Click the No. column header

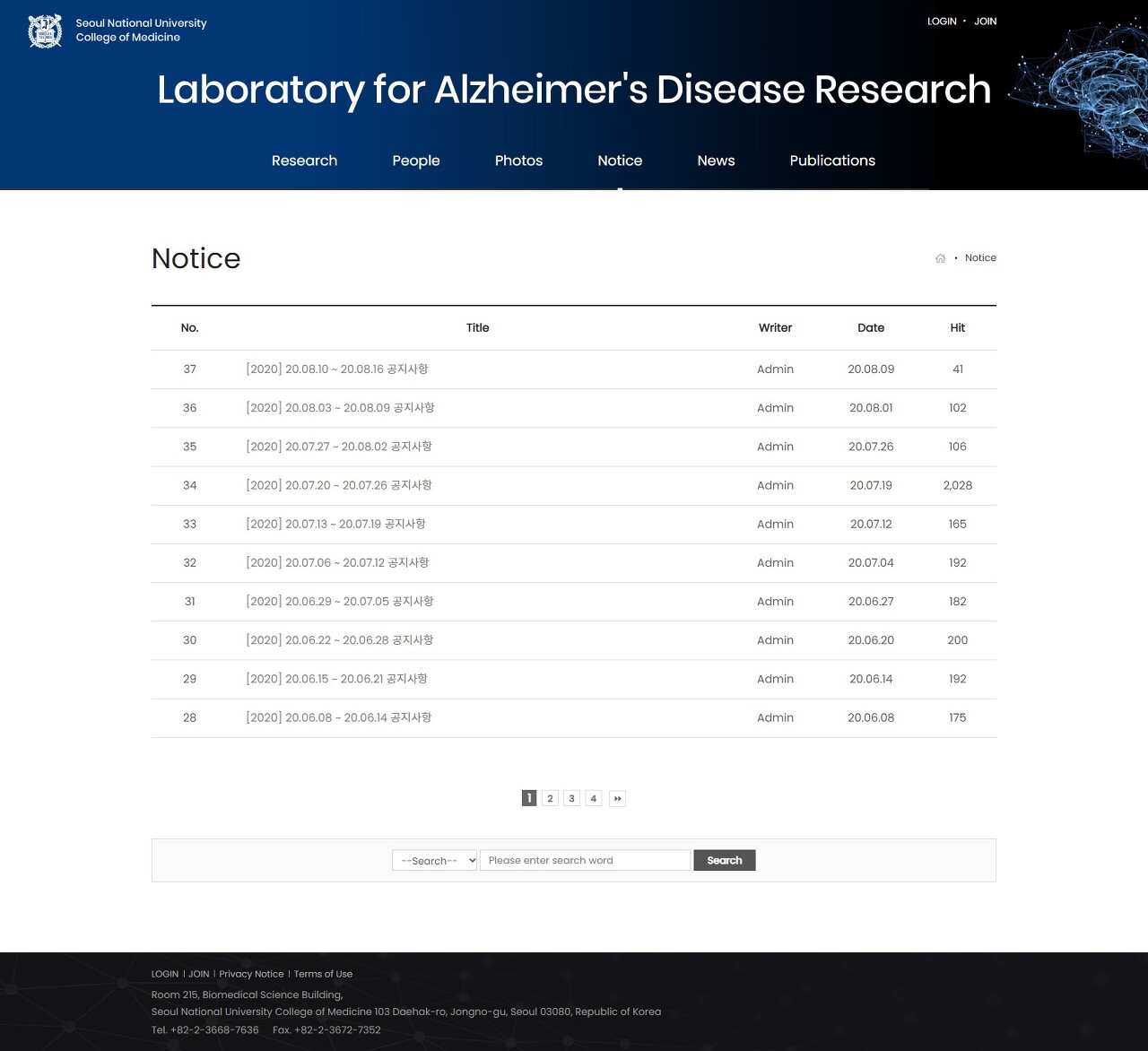pyautogui.click(x=189, y=328)
